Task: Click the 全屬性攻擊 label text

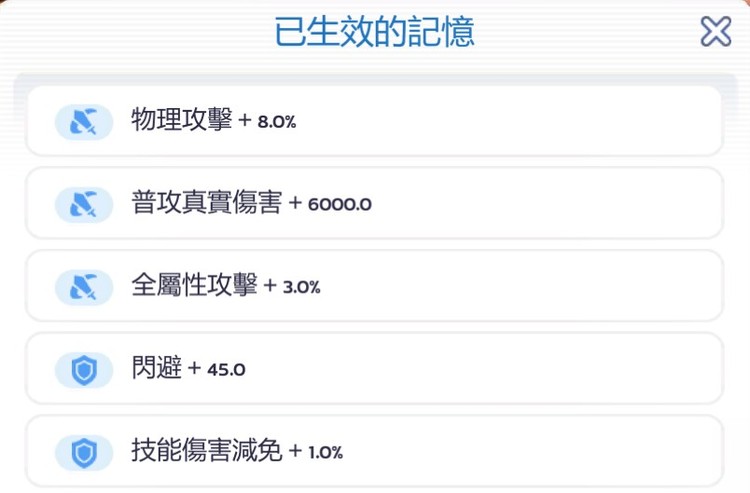Action: [194, 286]
